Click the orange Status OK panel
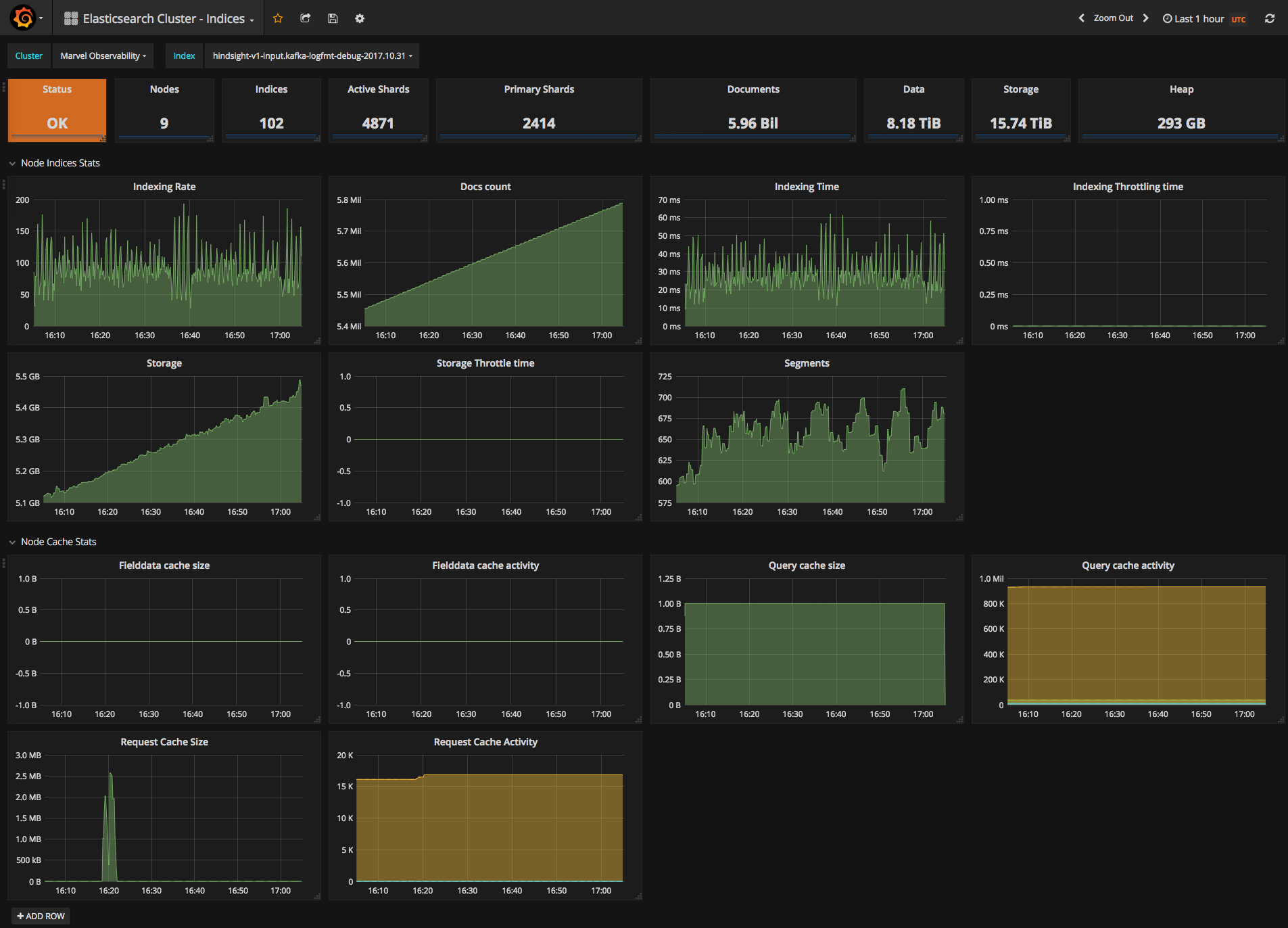 [x=57, y=110]
